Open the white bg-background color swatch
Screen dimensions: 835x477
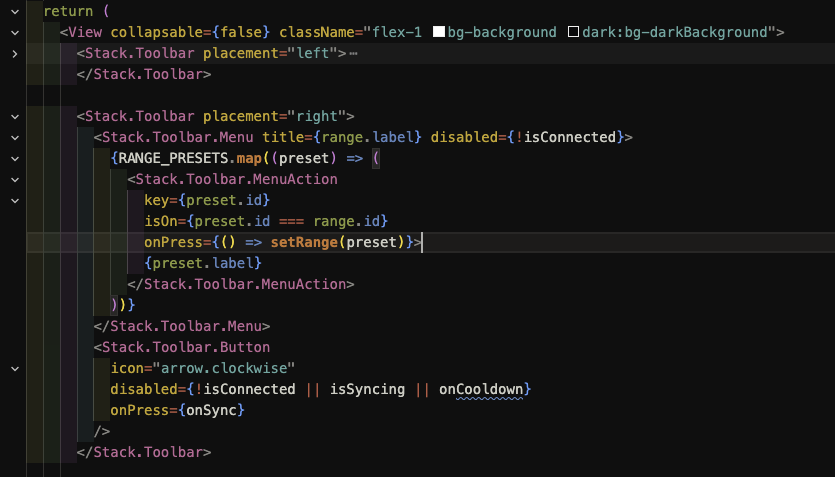click(x=439, y=32)
